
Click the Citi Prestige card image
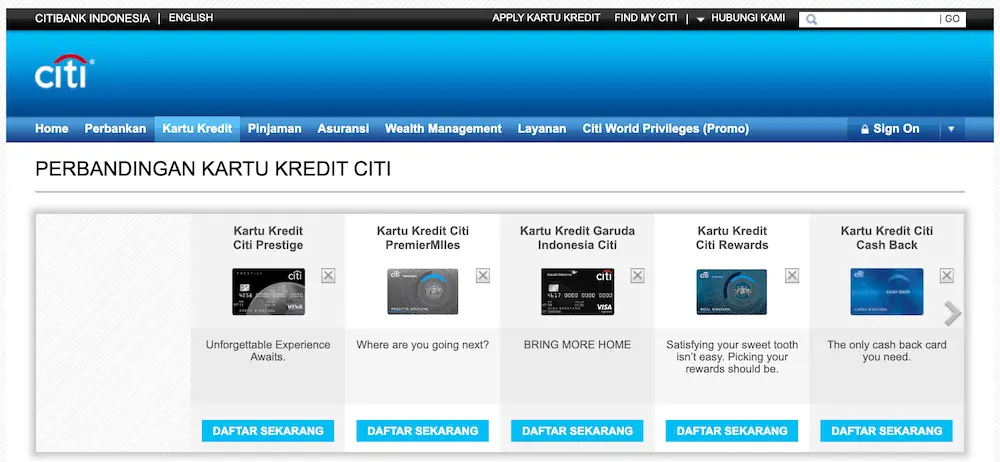268,292
